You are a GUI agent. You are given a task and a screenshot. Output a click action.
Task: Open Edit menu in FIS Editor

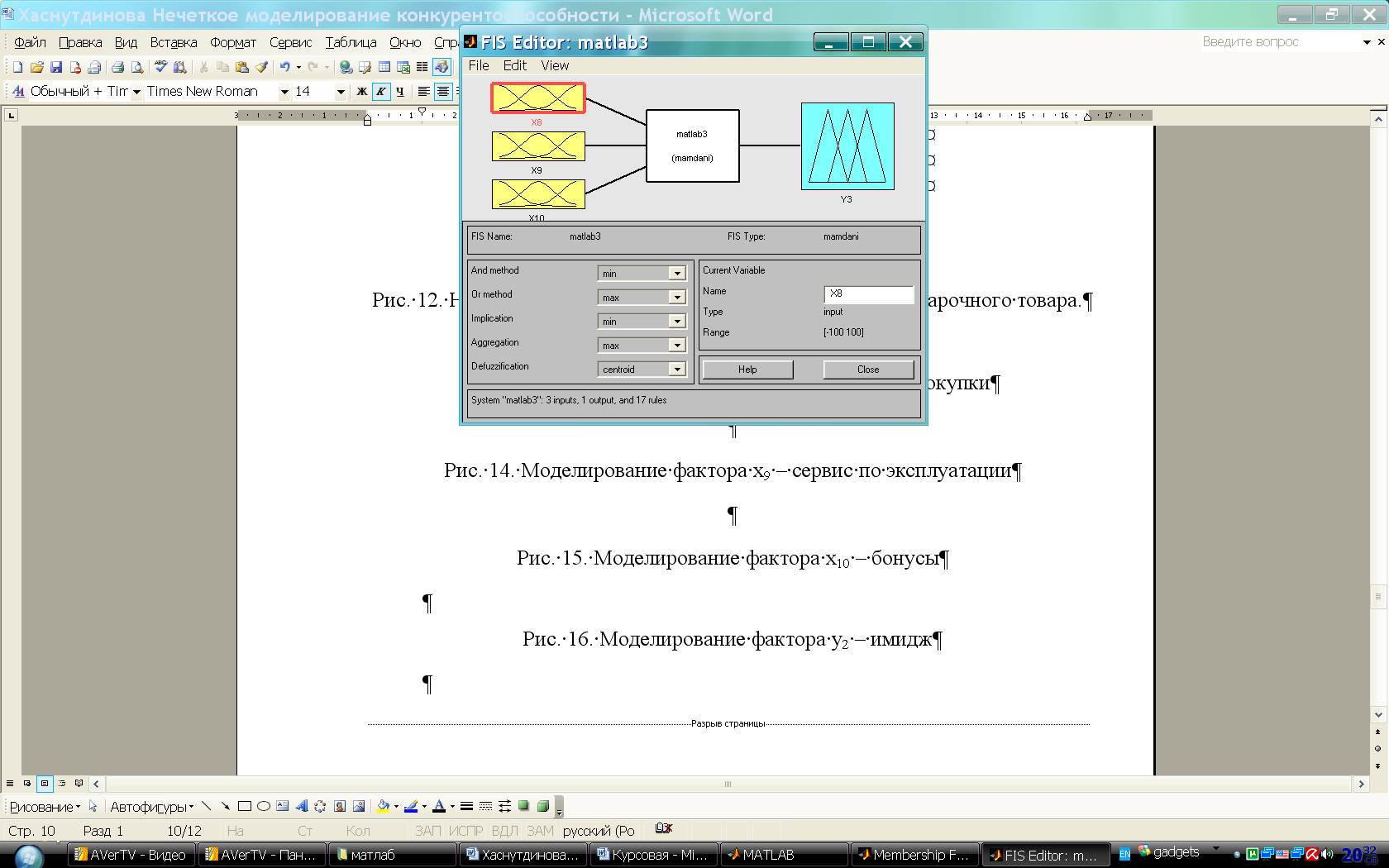[x=514, y=65]
